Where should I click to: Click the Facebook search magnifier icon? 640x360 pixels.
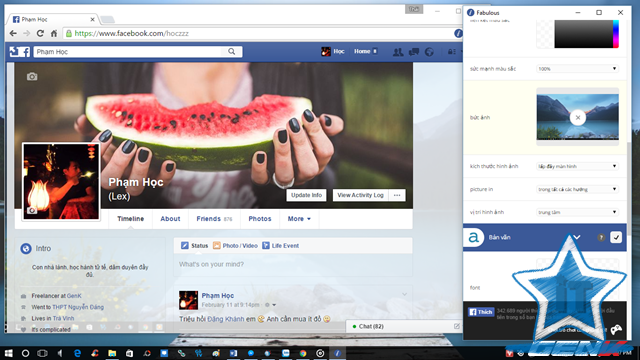(x=232, y=51)
